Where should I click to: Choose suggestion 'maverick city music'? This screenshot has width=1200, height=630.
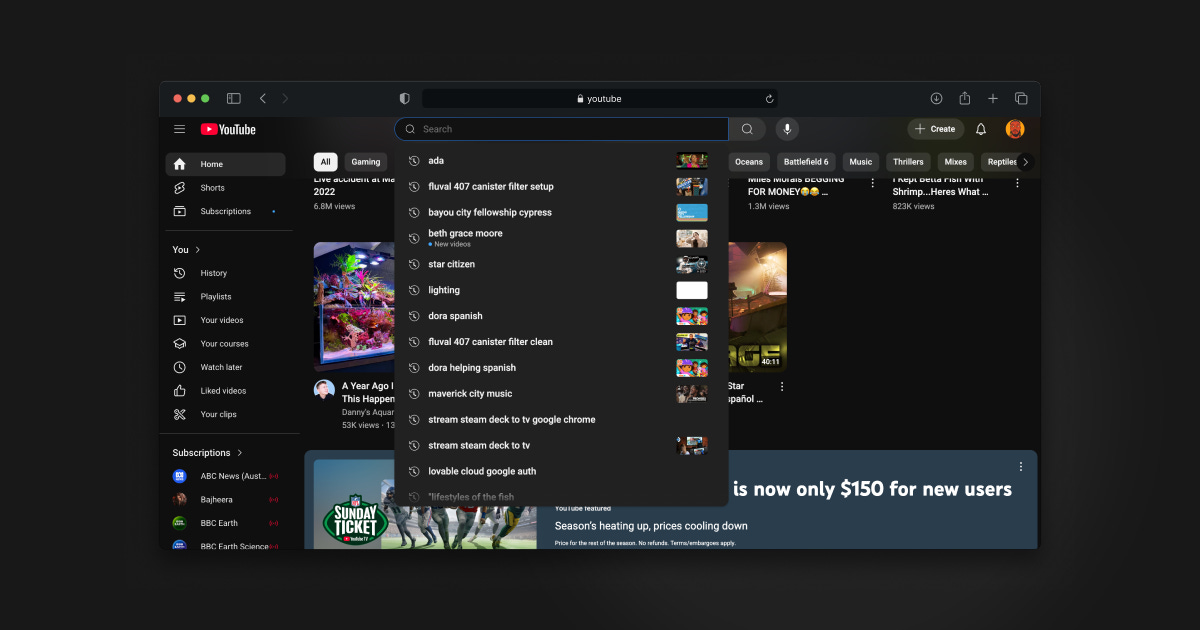point(561,394)
